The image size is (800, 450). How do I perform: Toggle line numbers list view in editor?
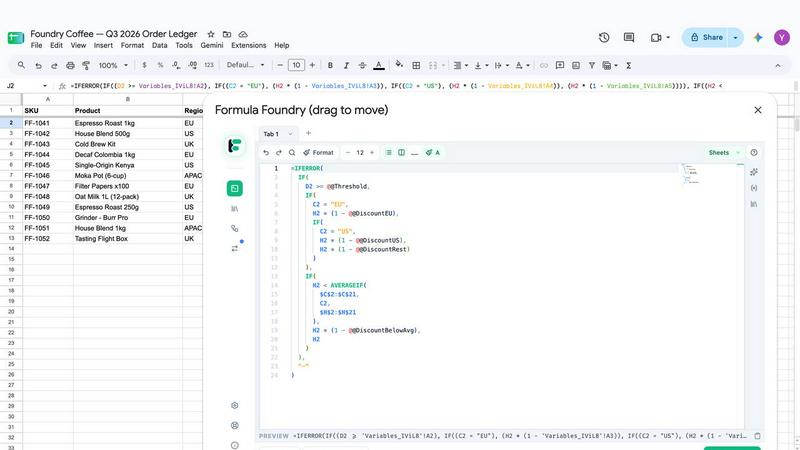click(x=388, y=153)
